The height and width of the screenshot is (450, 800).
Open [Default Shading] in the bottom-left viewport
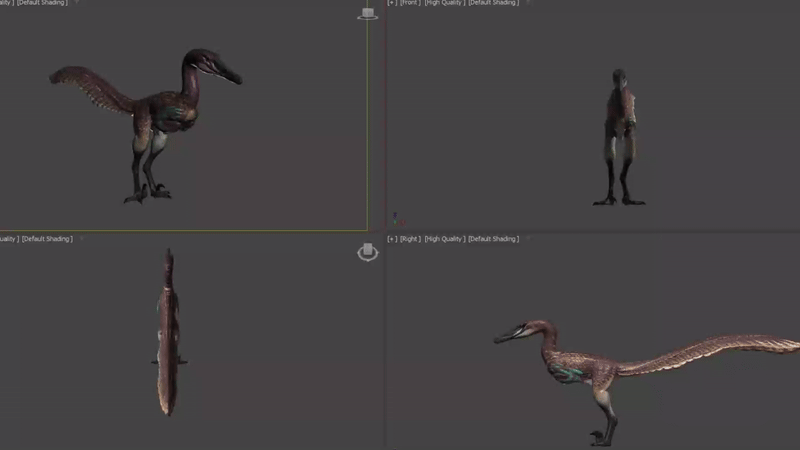[x=46, y=240]
